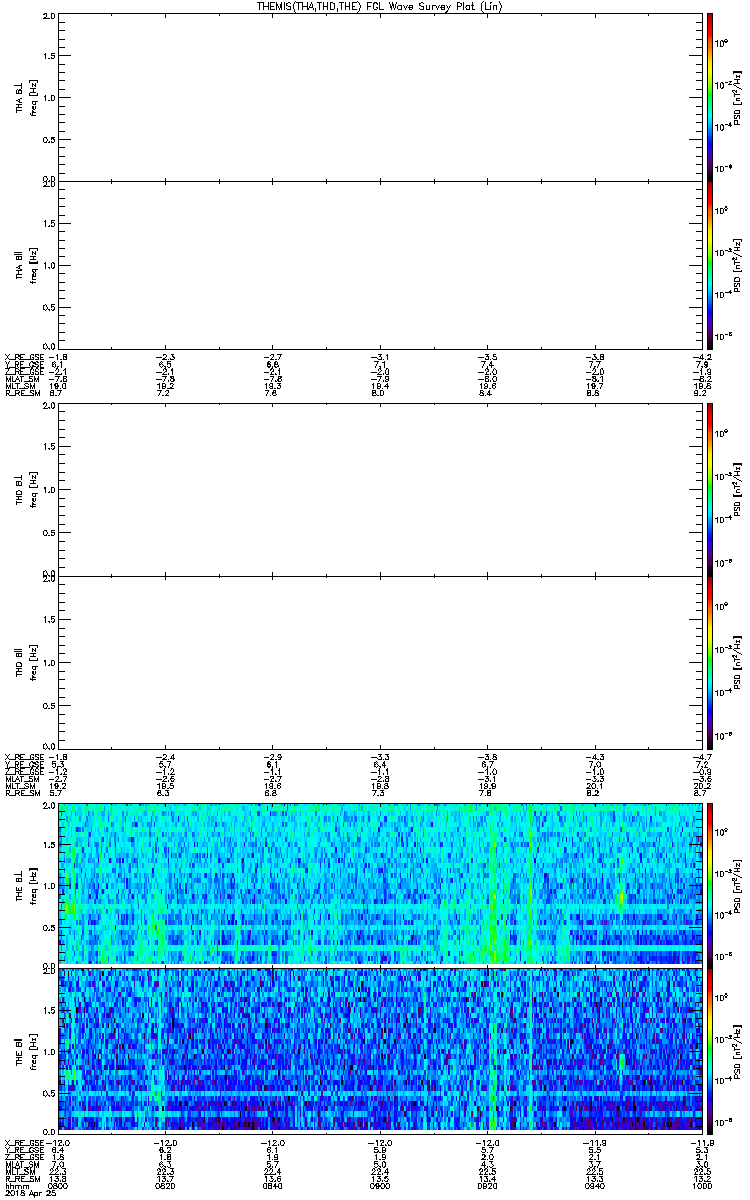Click the 'THE B⊥ freq [Hz]' axis label
The height and width of the screenshot is (1200, 750).
pos(26,885)
